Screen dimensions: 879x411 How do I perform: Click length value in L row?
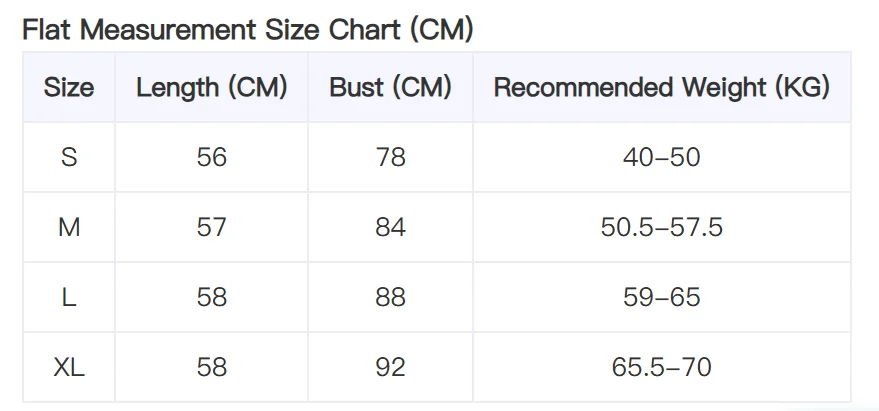coord(212,297)
